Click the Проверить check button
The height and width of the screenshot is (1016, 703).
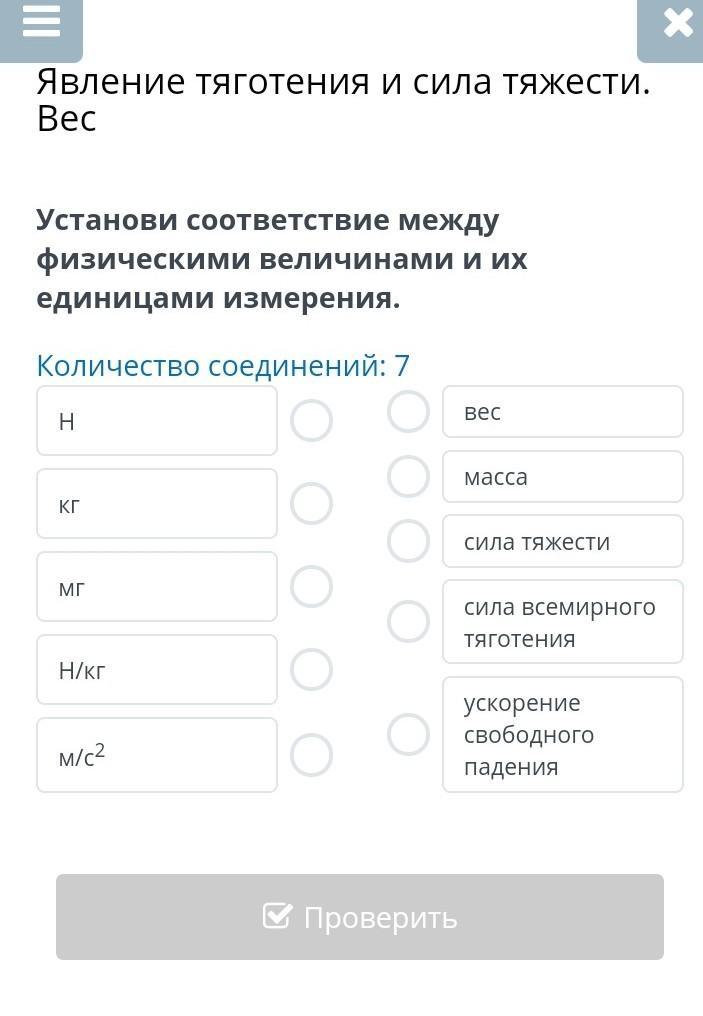(360, 917)
